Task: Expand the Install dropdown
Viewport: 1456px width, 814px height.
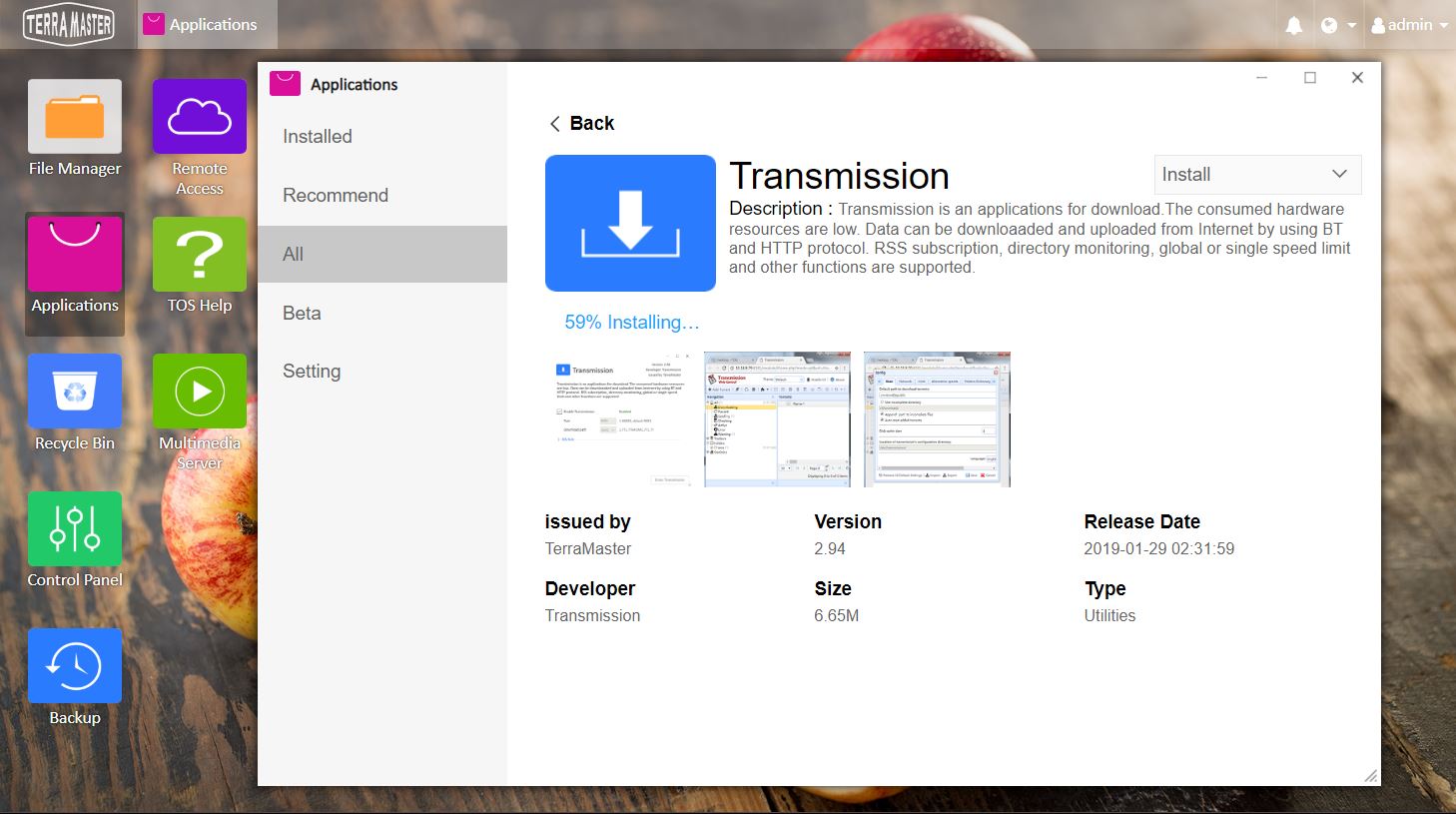Action: coord(1257,175)
